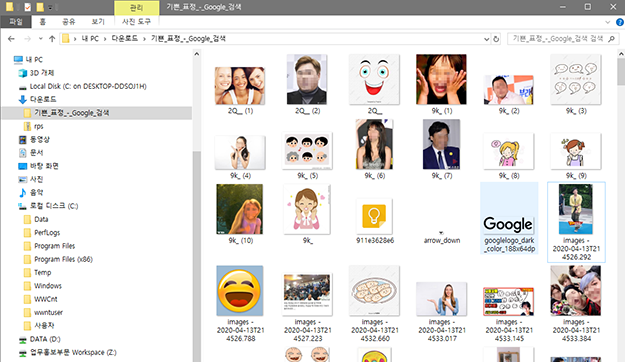The width and height of the screenshot is (625, 362).
Task: Open quick access toolbar customize dropdown
Action: [x=50, y=7]
